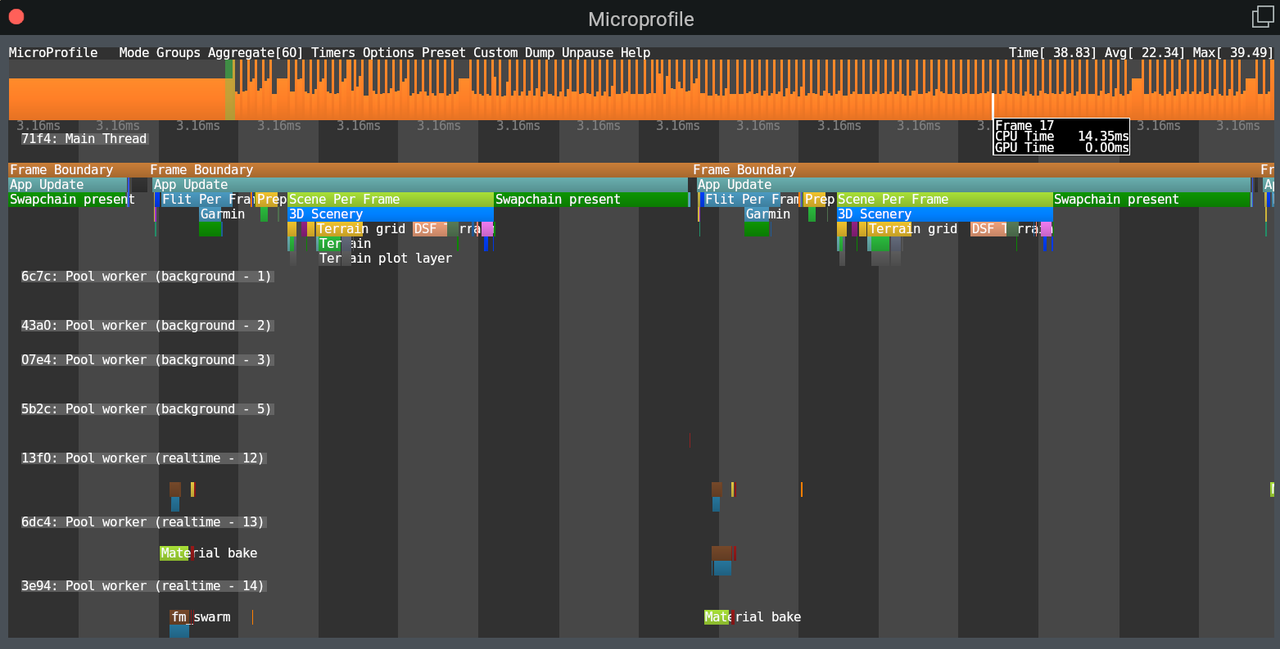Click the Time[ 38.83] value
Screen dimensions: 1280x649
(1053, 53)
